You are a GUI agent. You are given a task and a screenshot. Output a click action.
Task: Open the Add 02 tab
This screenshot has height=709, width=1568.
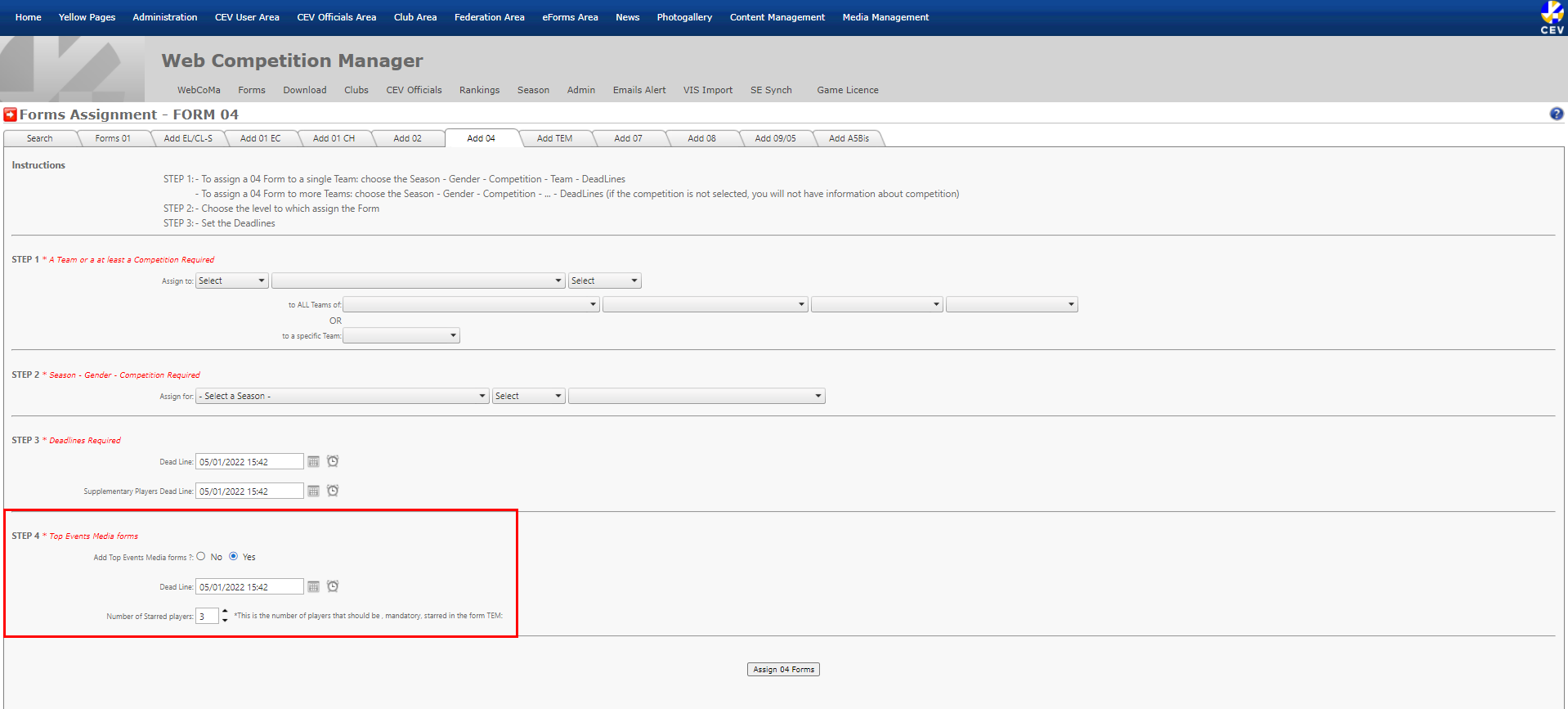407,138
